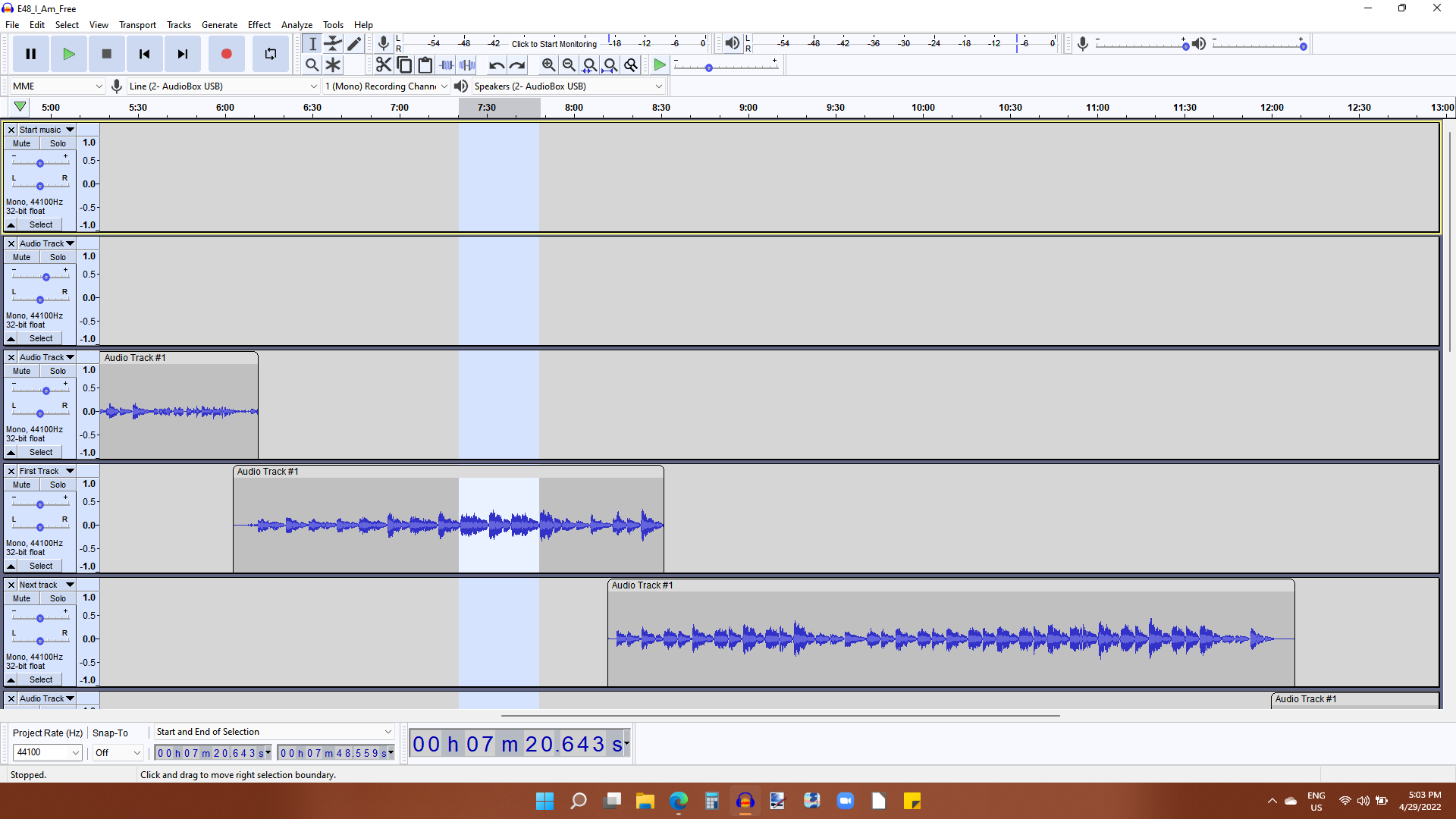The image size is (1456, 819).
Task: Click Select button on Next track
Action: click(x=41, y=679)
